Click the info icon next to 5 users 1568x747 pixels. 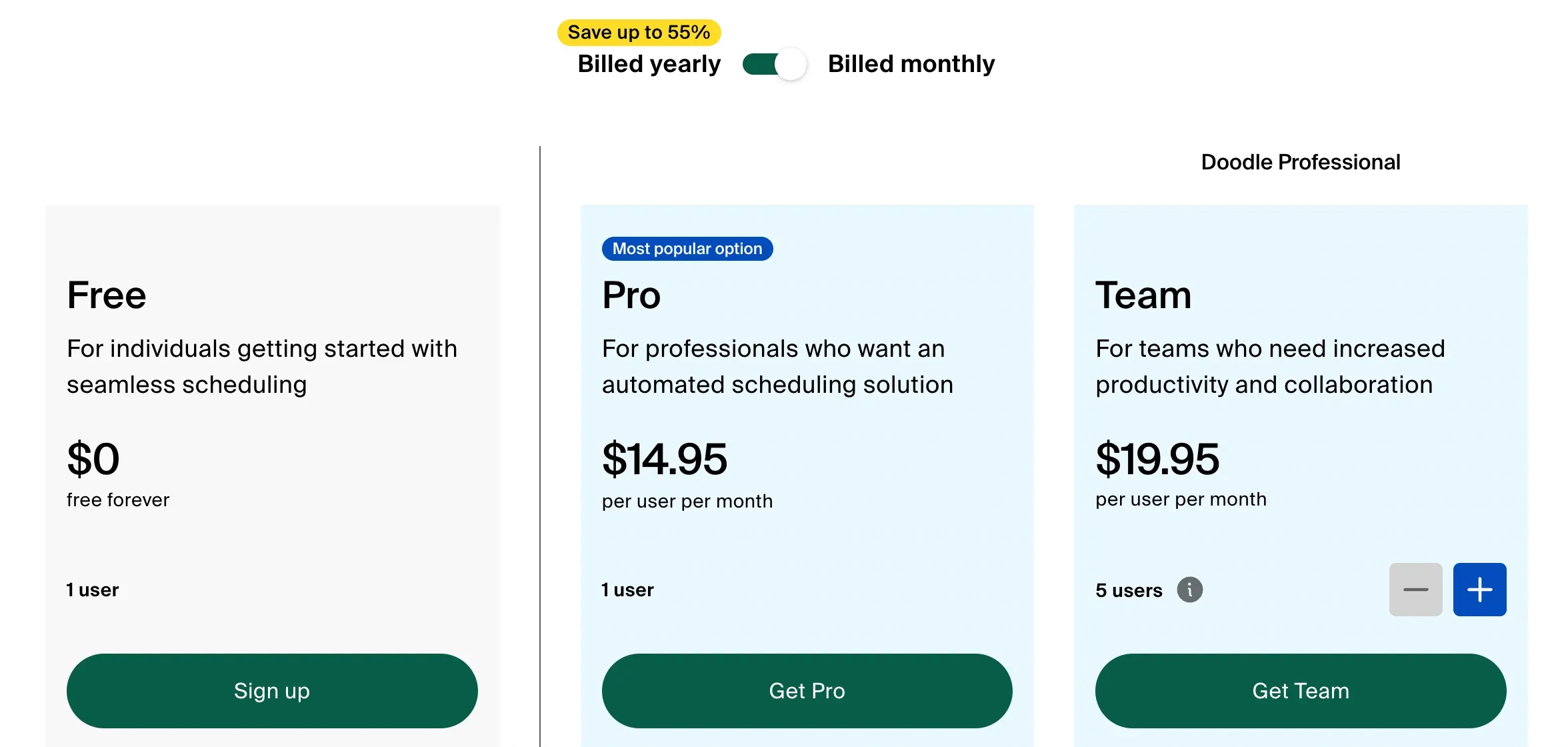(x=1191, y=589)
